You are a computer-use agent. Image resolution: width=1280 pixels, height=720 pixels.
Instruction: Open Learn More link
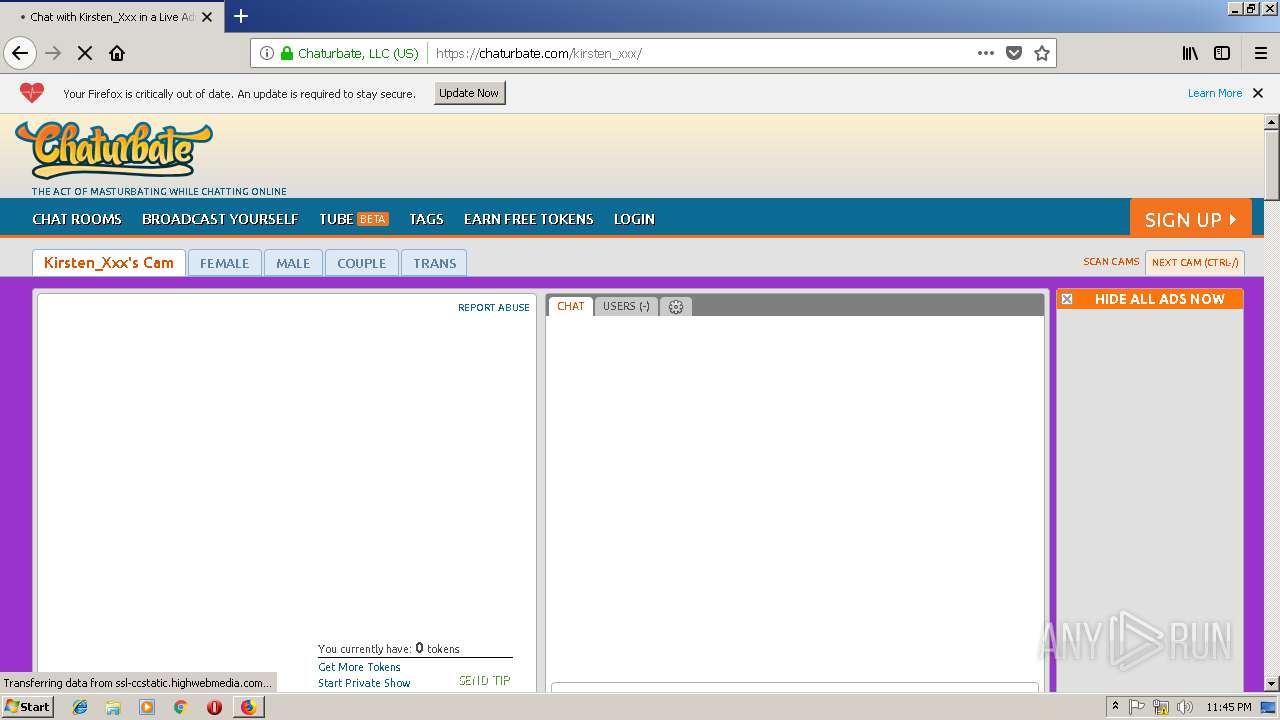1215,93
